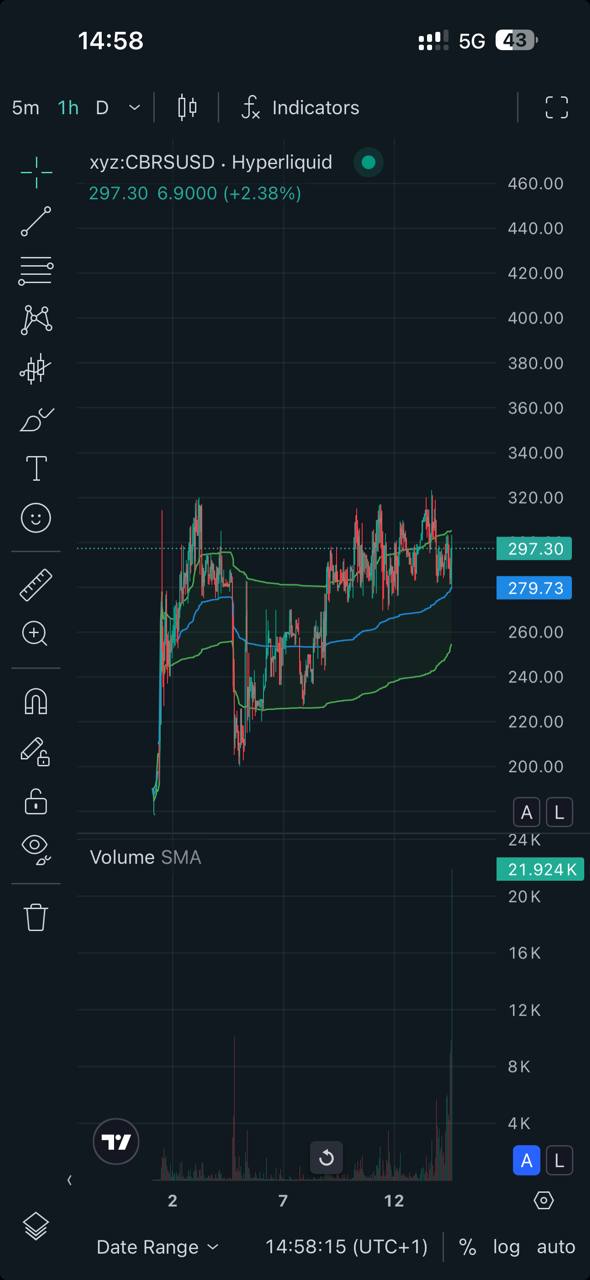The image size is (590, 1280).
Task: Click the green market status dot
Action: [x=369, y=162]
